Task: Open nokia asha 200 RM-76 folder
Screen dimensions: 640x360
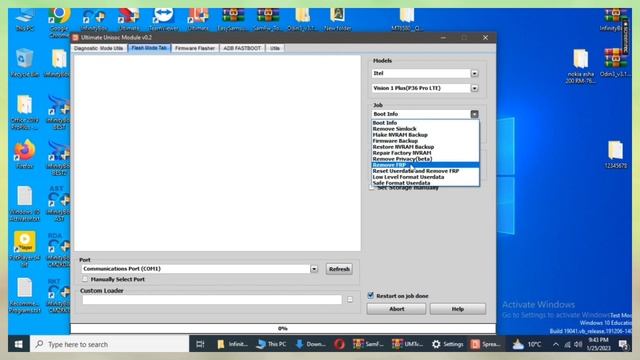Action: click(580, 66)
